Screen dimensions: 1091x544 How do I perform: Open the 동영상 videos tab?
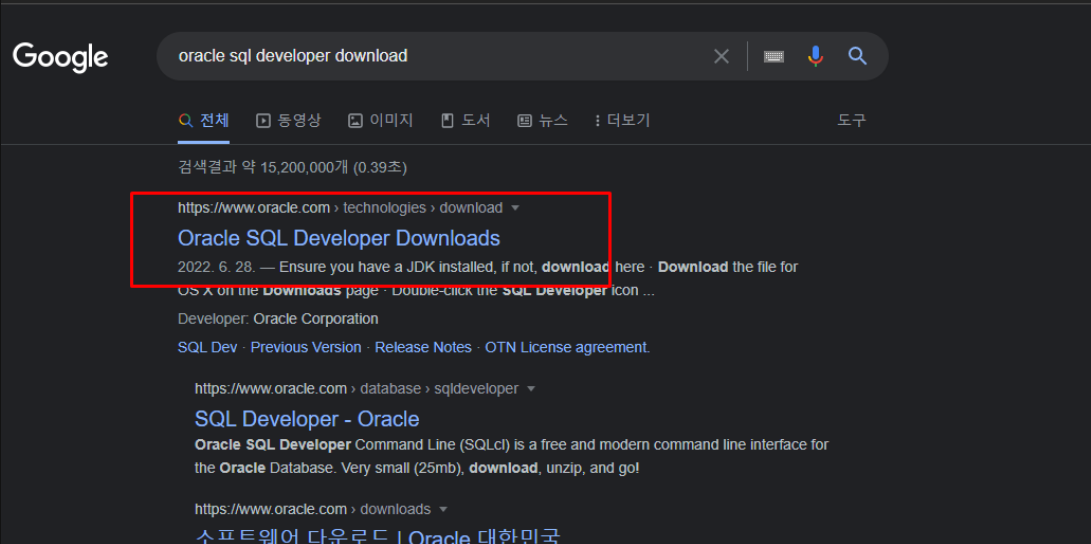tap(289, 120)
